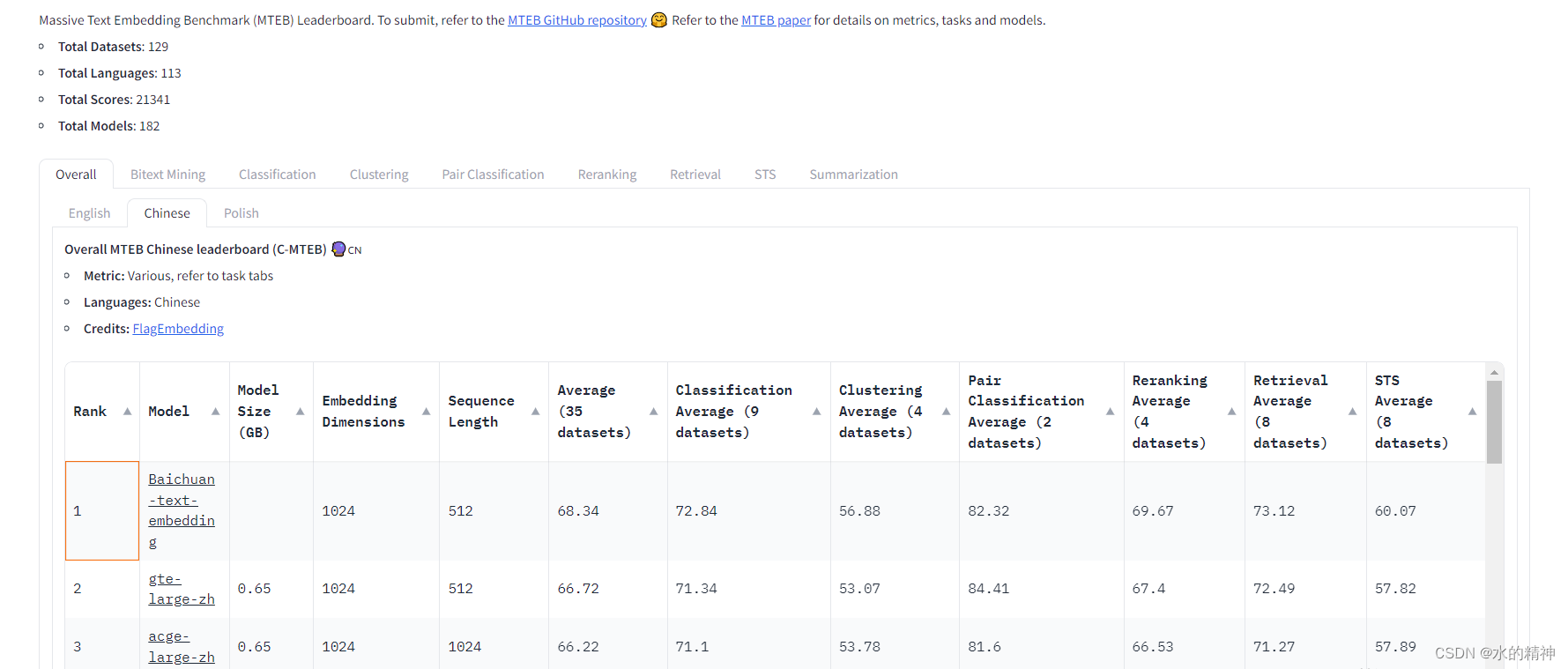
Task: Sort by Sequence Length arrow
Action: point(535,412)
